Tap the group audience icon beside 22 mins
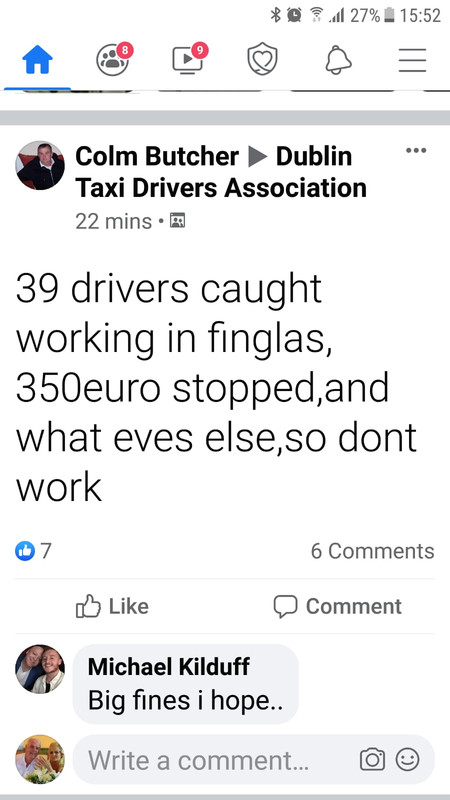450x800 pixels. pos(177,220)
